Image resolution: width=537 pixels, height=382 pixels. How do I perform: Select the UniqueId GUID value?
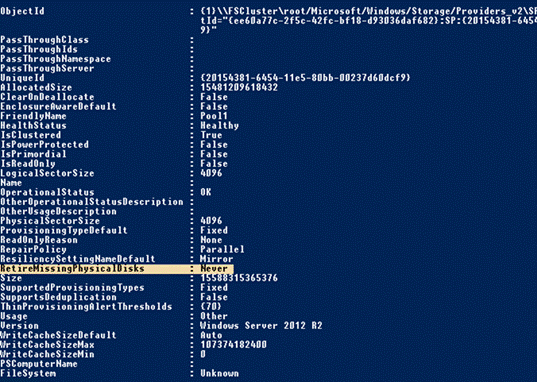point(305,78)
